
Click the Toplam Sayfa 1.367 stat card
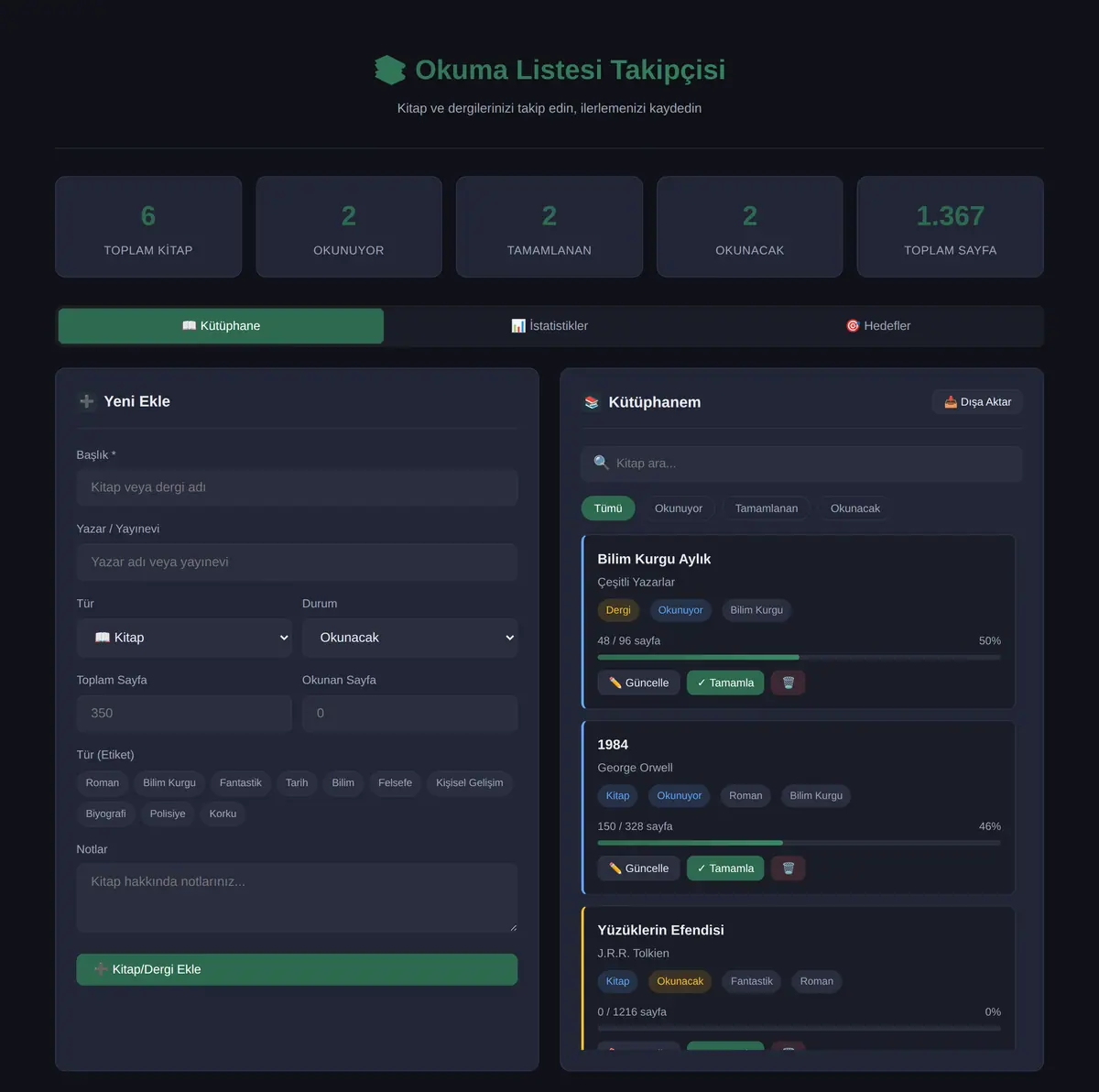(951, 227)
